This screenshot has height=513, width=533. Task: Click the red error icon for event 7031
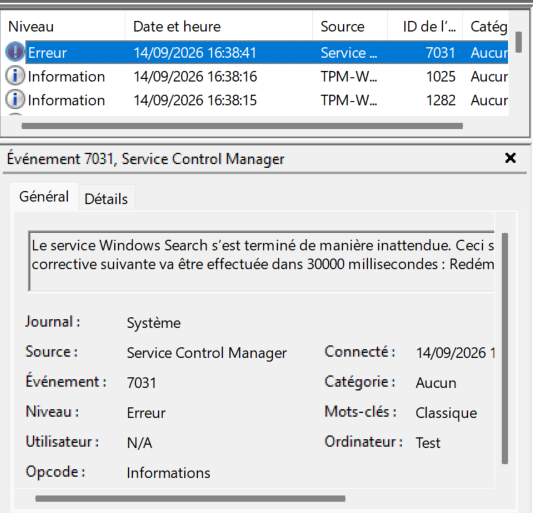click(x=15, y=52)
